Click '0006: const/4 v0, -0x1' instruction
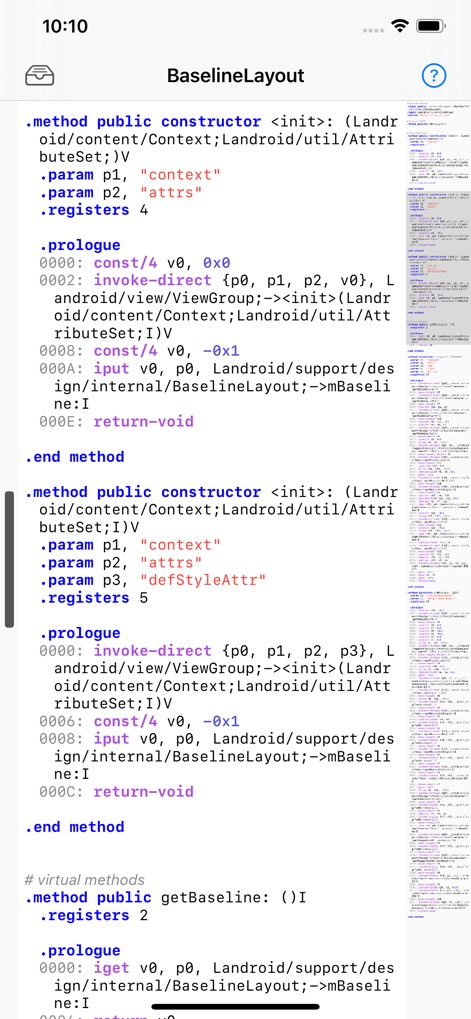The image size is (471, 1019). coord(139,721)
